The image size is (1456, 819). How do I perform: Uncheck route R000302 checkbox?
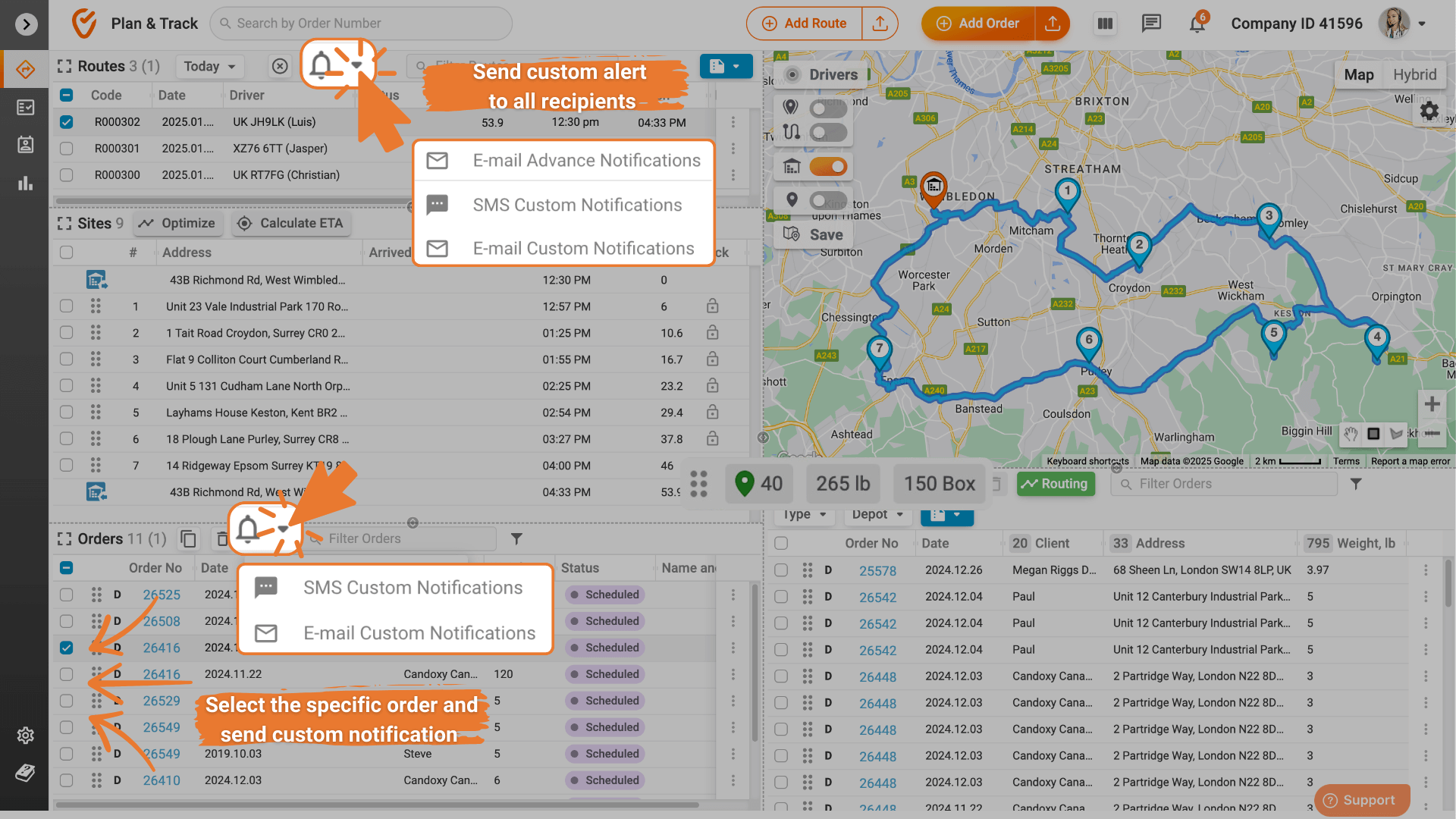tap(66, 122)
